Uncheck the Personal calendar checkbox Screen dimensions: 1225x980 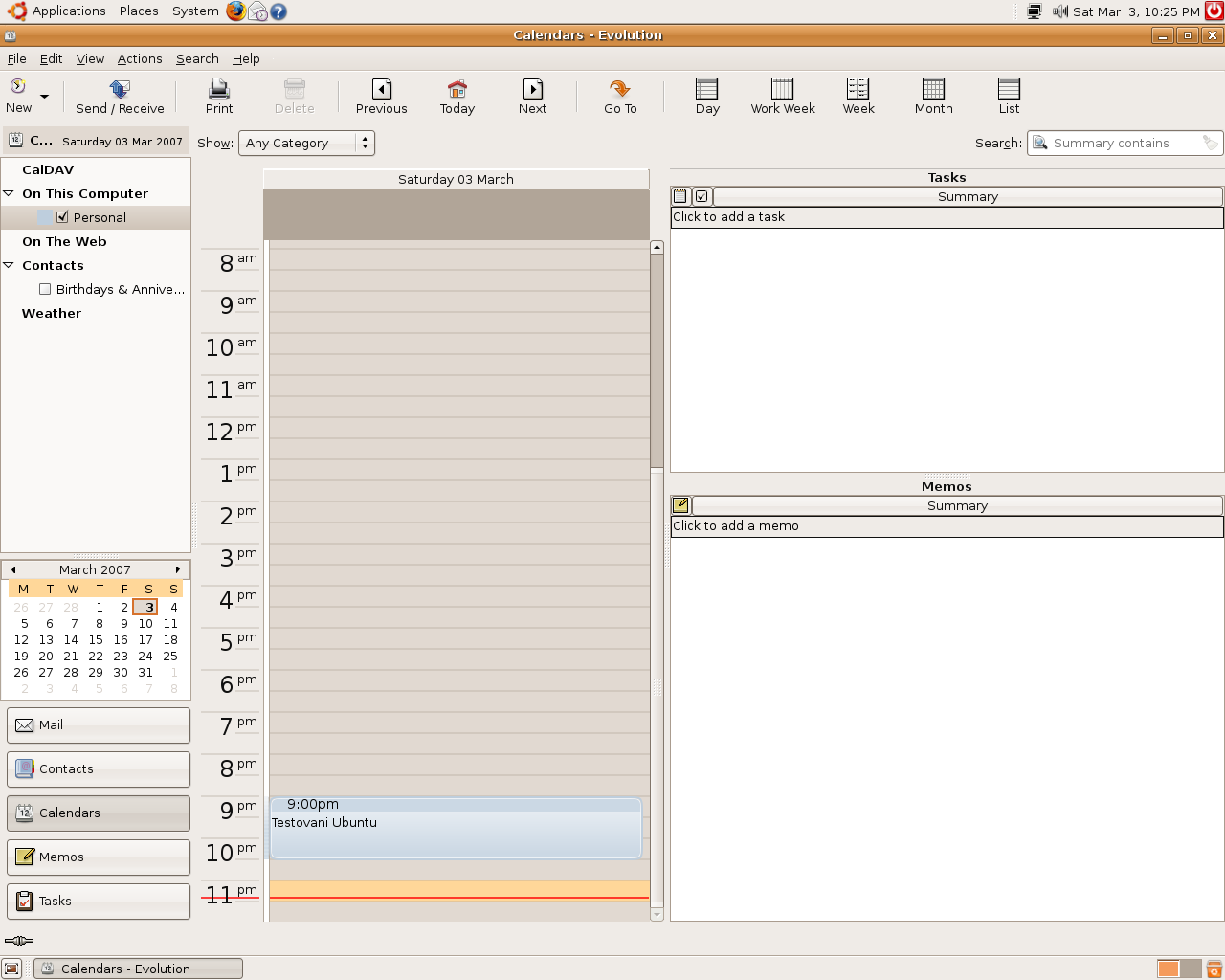[62, 217]
